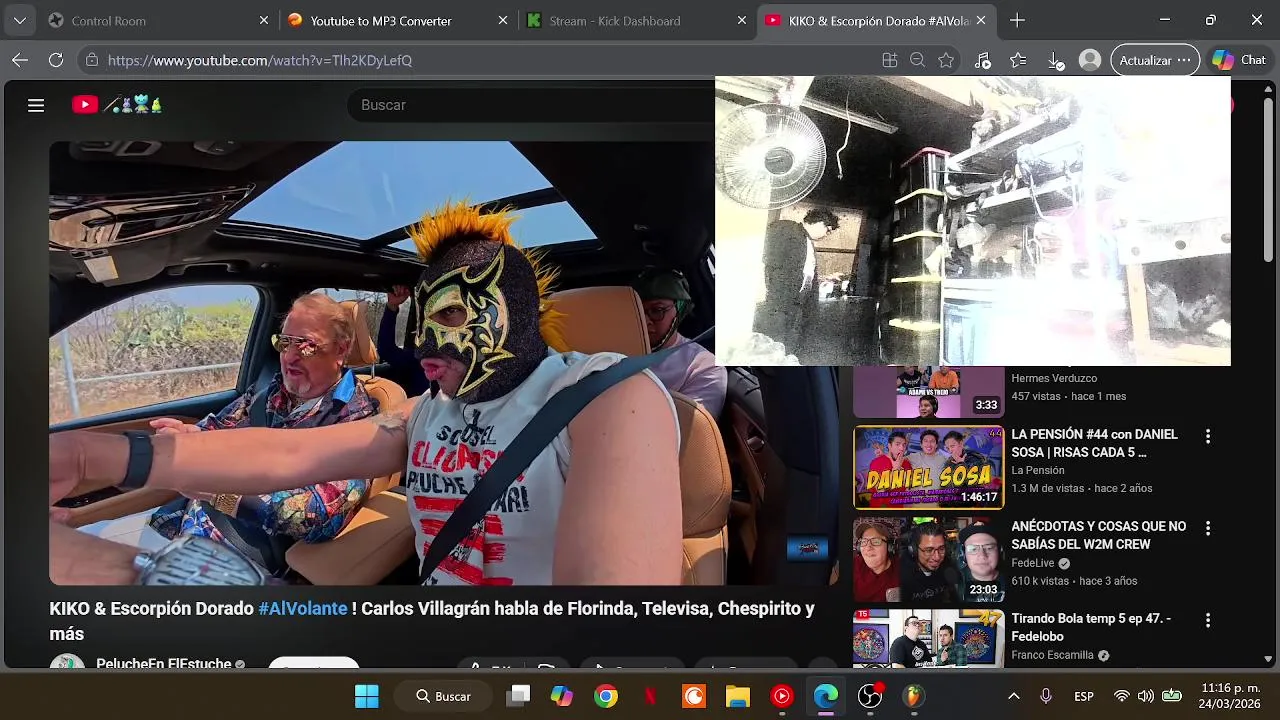Open Netflix from the taskbar
The height and width of the screenshot is (720, 1280).
(650, 696)
